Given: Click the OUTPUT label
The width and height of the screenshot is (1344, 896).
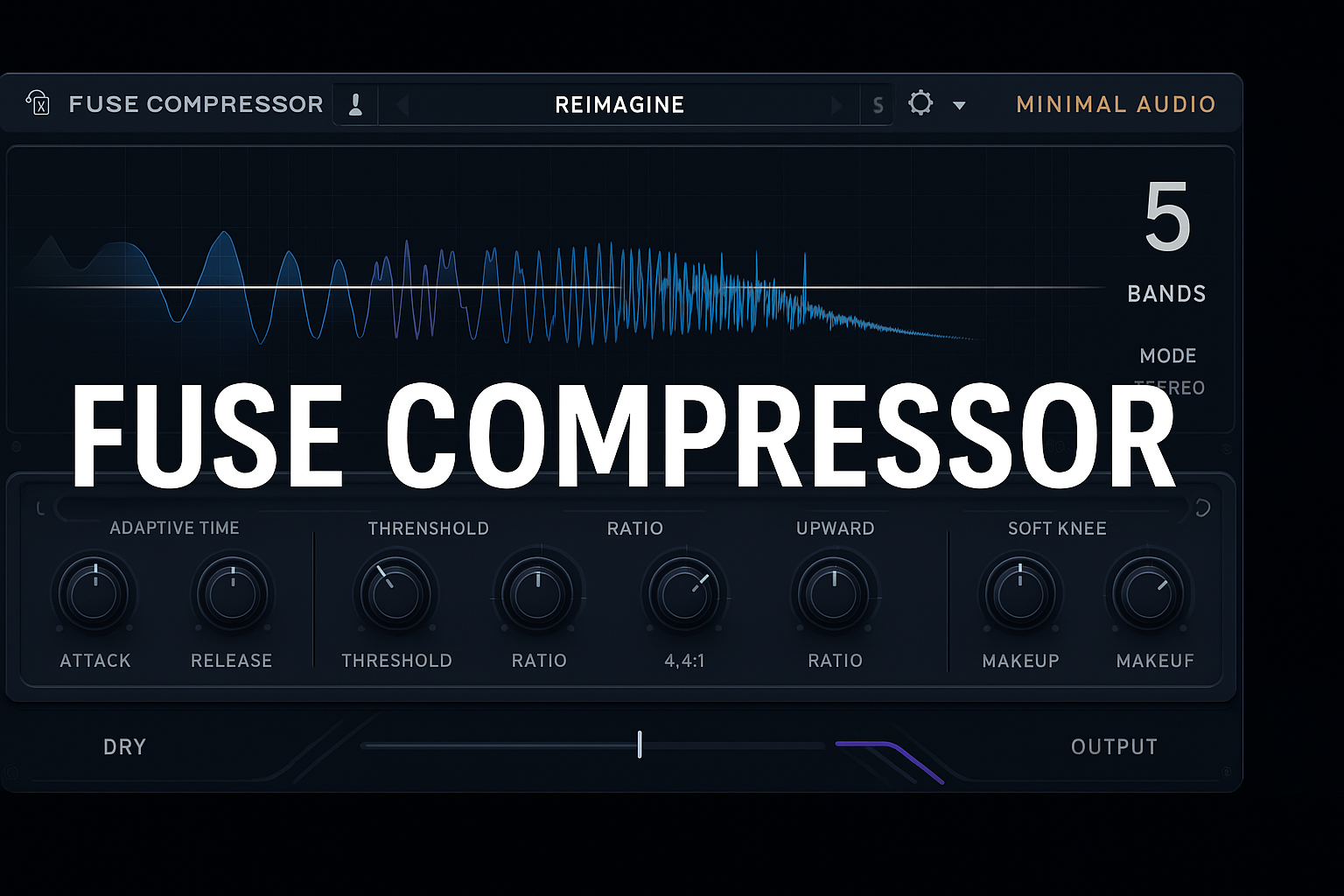Looking at the screenshot, I should [1114, 747].
